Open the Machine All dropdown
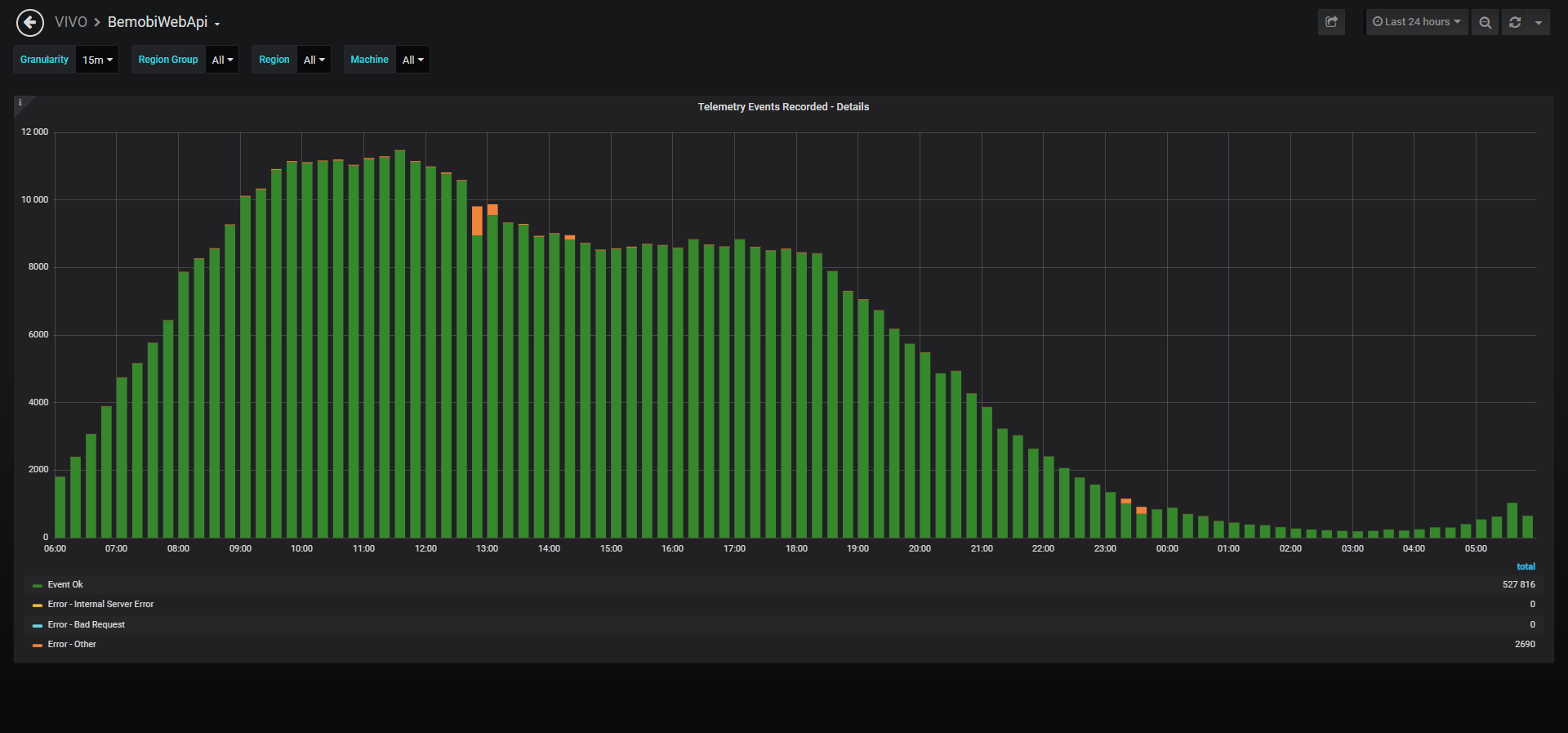The image size is (1568, 733). point(412,60)
